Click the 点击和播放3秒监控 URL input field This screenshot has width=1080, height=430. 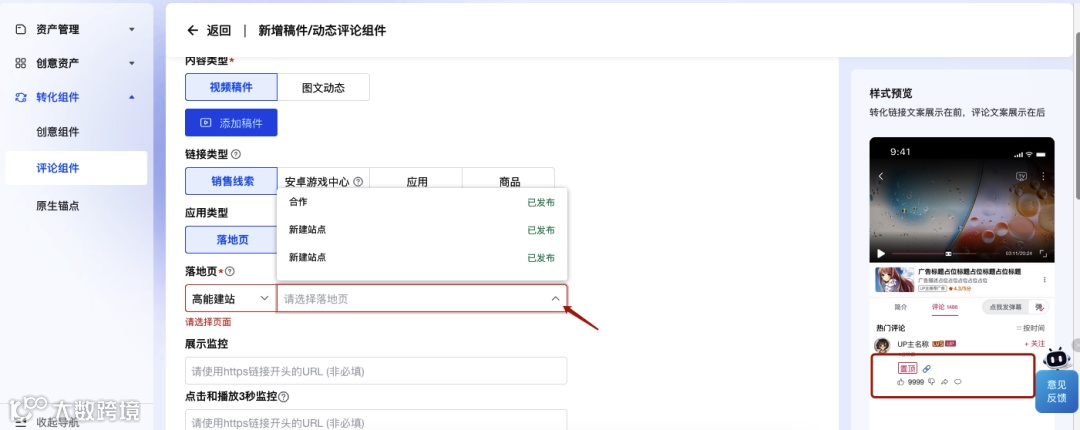tap(376, 420)
